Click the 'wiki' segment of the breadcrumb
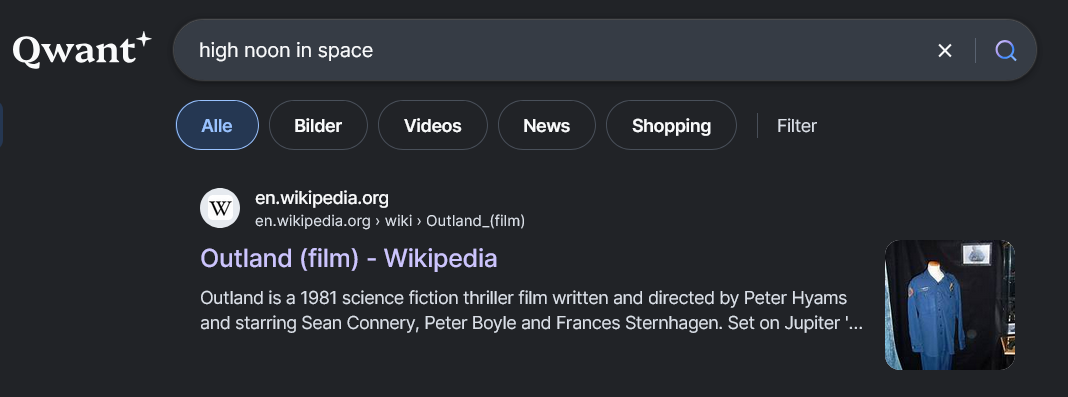Image resolution: width=1068 pixels, height=397 pixels. (398, 221)
